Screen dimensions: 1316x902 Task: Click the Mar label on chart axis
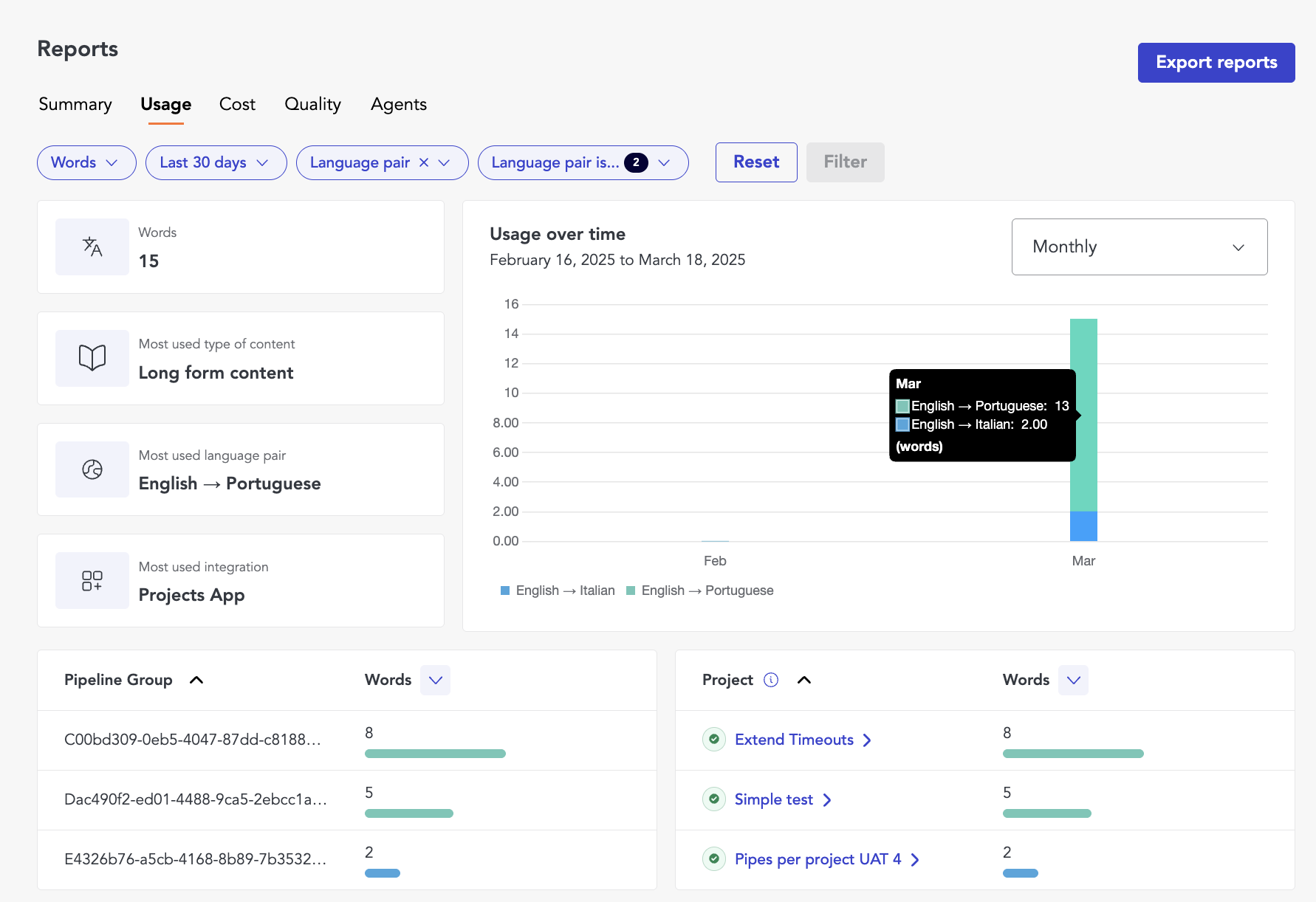[x=1083, y=561]
